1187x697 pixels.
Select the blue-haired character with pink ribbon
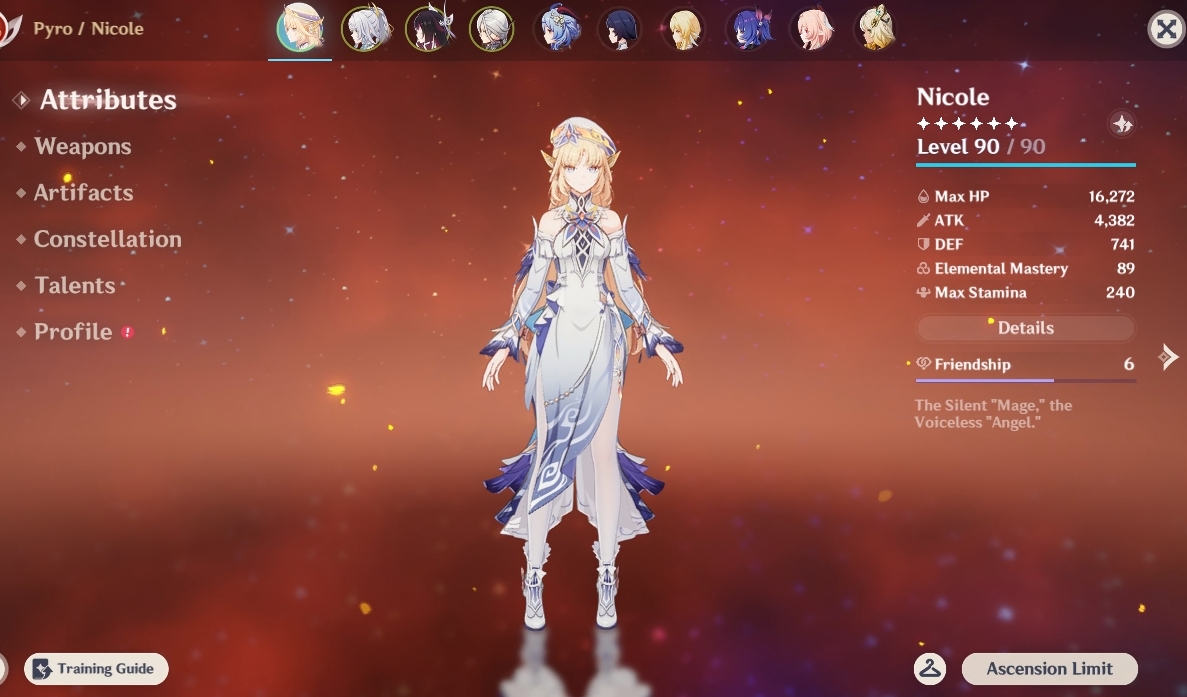(749, 29)
